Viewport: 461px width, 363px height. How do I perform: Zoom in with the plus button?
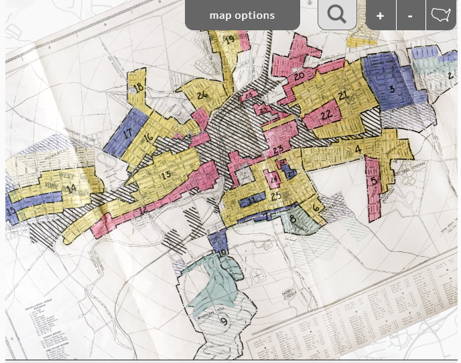coord(380,15)
